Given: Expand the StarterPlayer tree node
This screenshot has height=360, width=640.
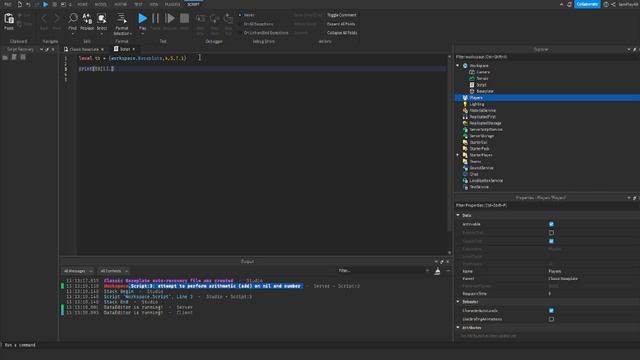Looking at the screenshot, I should coord(458,155).
